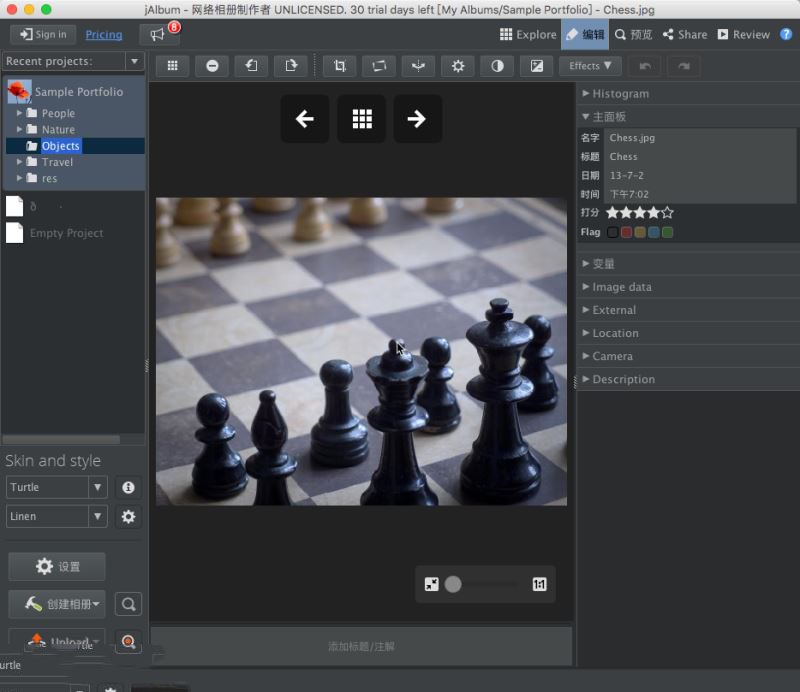Open the Linen style dropdown
The height and width of the screenshot is (692, 800).
[97, 516]
